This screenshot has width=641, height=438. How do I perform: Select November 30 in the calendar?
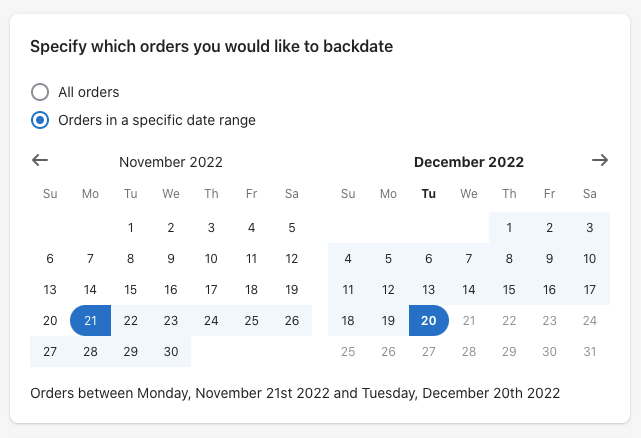pos(171,351)
